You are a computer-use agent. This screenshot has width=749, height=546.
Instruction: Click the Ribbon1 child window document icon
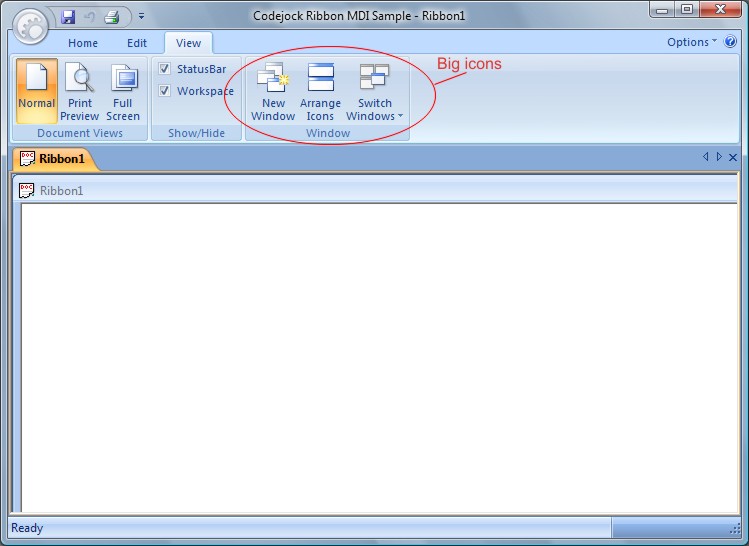[x=26, y=190]
